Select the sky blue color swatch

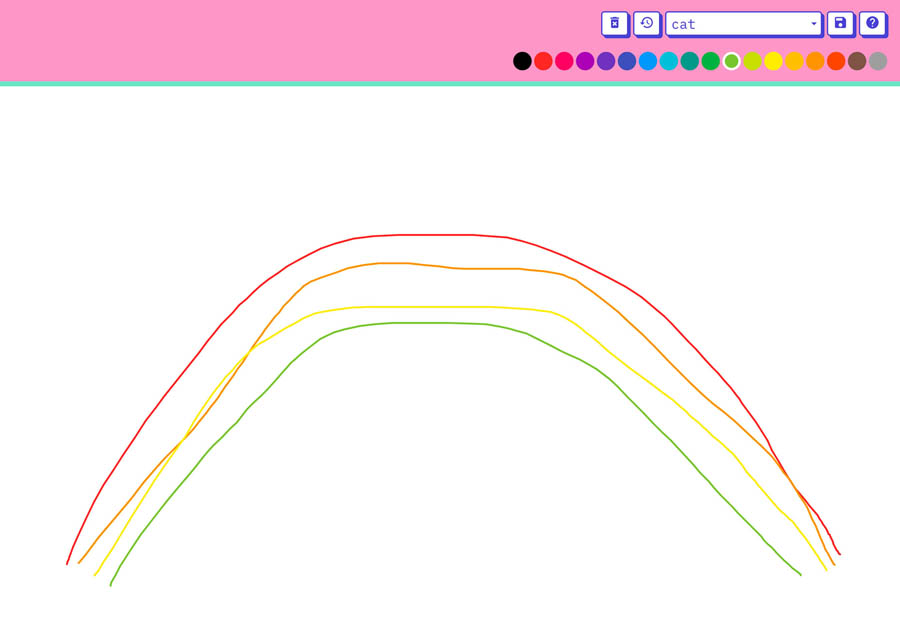coord(648,61)
